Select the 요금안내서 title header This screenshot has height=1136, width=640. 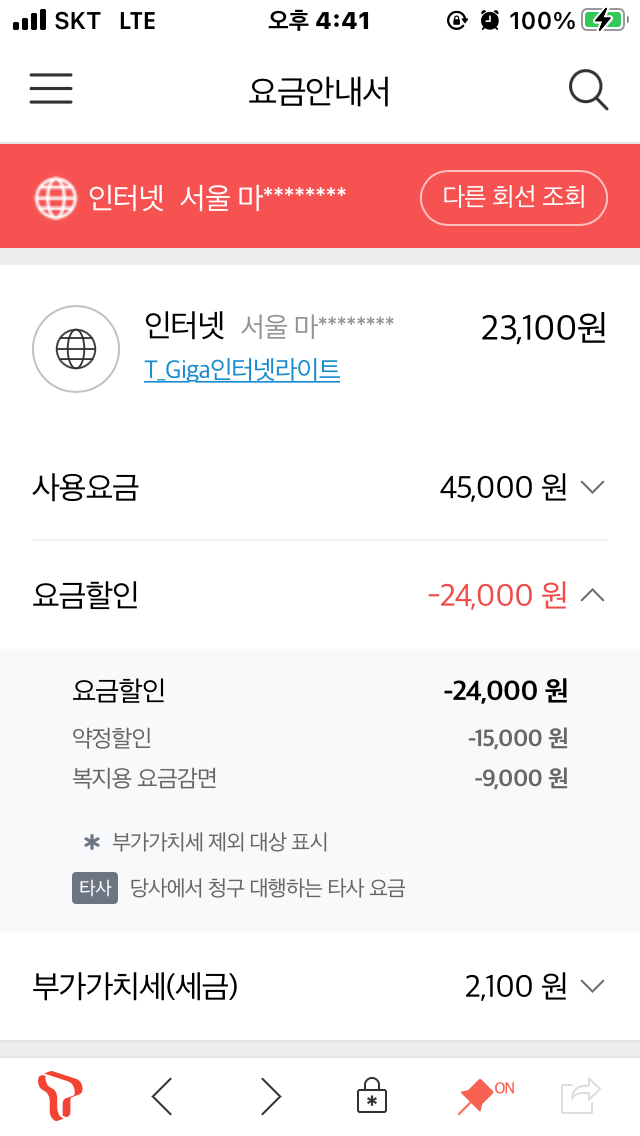coord(320,89)
